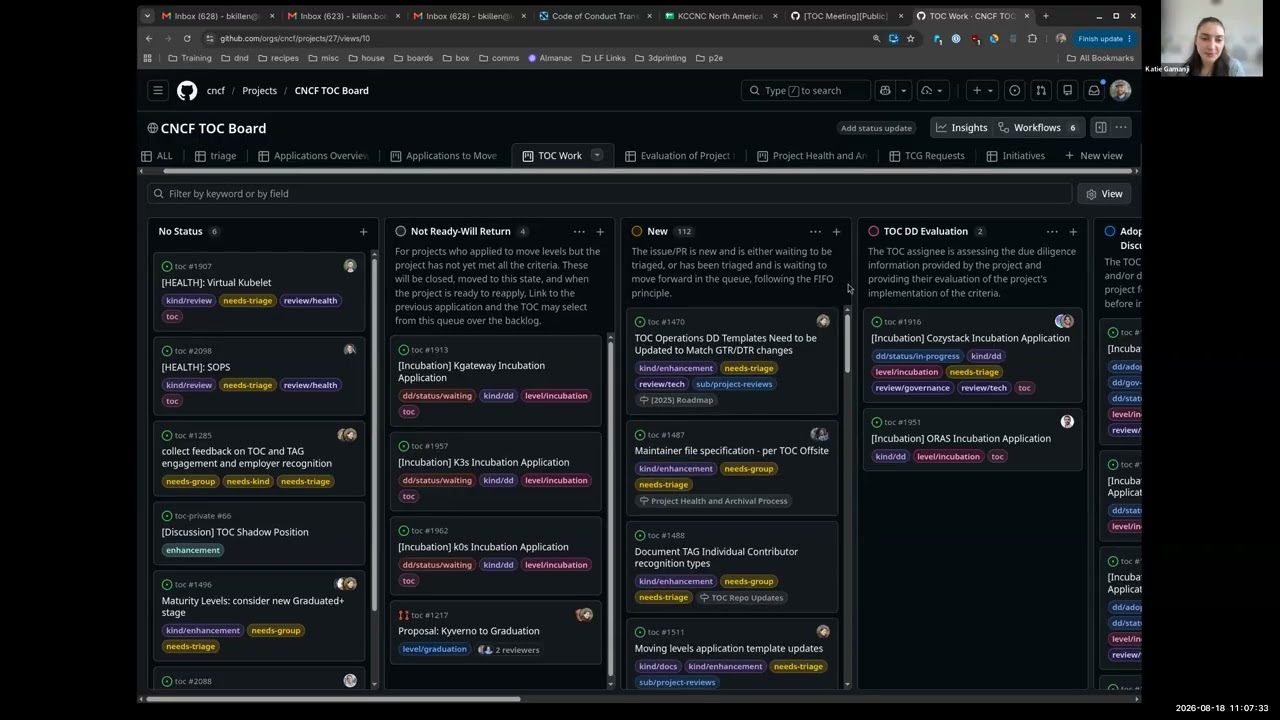Open the Applications to Move view tab
The image size is (1280, 720).
pos(443,156)
